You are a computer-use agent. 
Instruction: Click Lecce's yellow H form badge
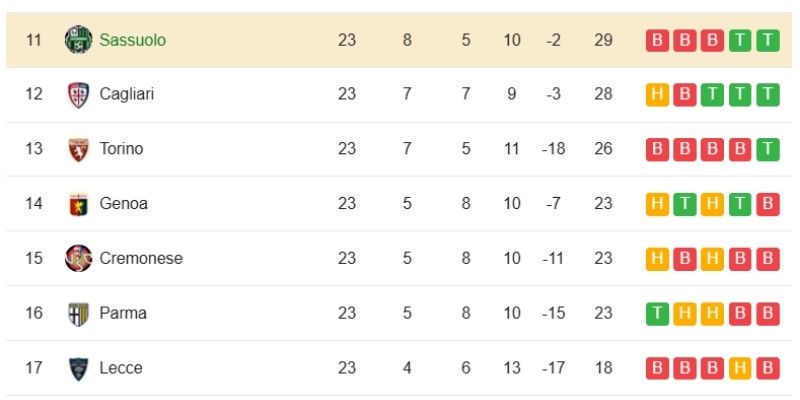(x=740, y=368)
